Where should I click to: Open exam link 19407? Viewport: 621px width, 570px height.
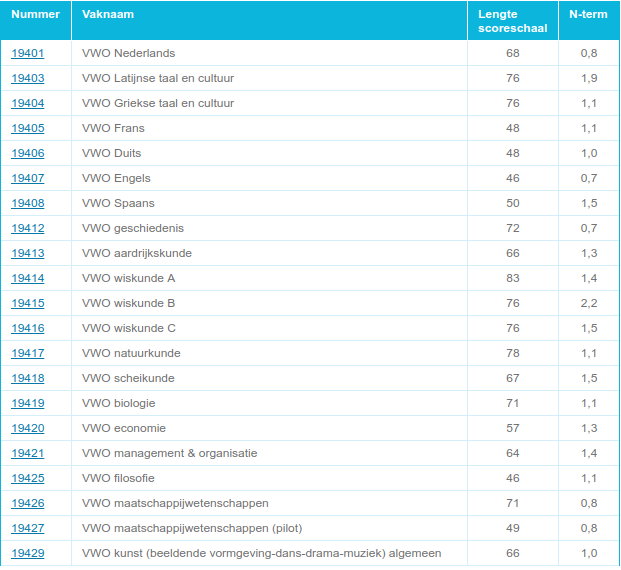[28, 178]
